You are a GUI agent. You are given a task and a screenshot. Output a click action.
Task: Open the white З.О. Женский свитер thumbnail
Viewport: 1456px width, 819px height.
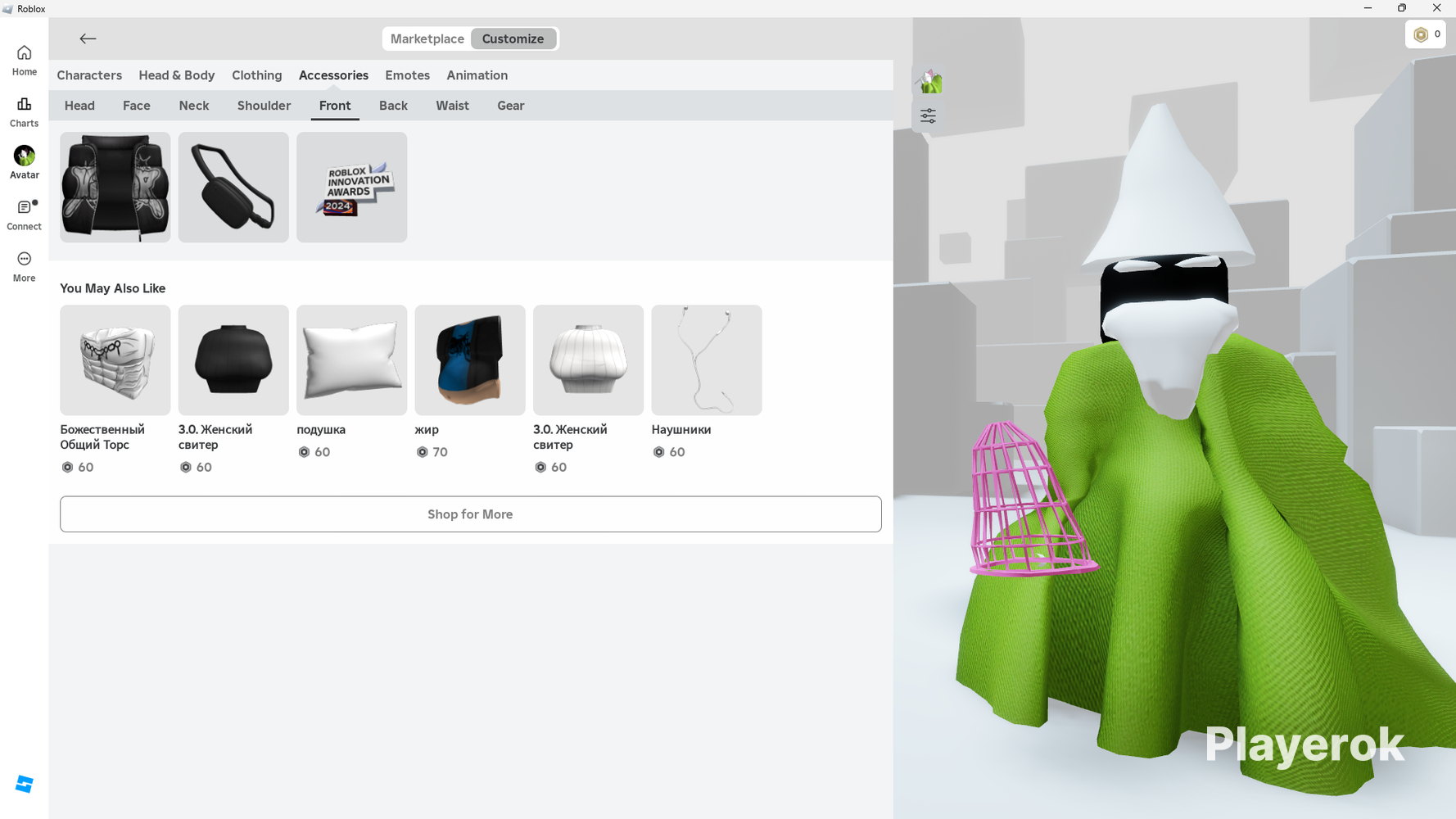pyautogui.click(x=589, y=360)
